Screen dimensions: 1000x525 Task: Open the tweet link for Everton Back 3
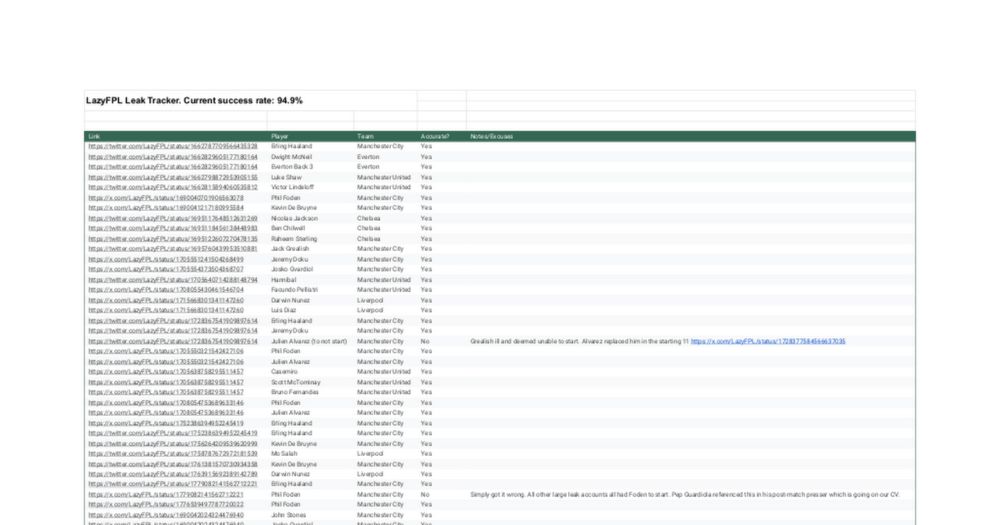173,167
